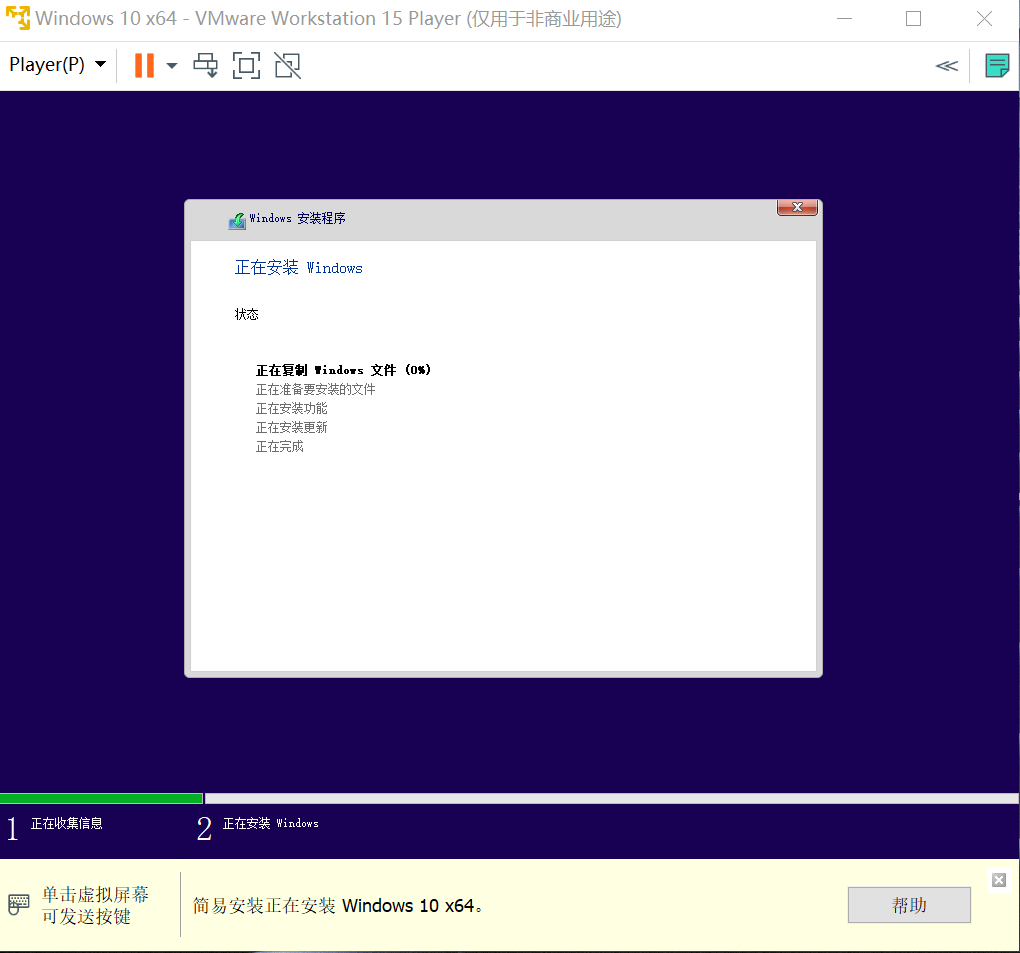Screen dimensions: 1020x953
Task: Pause the virtual machine with orange button
Action: (144, 66)
